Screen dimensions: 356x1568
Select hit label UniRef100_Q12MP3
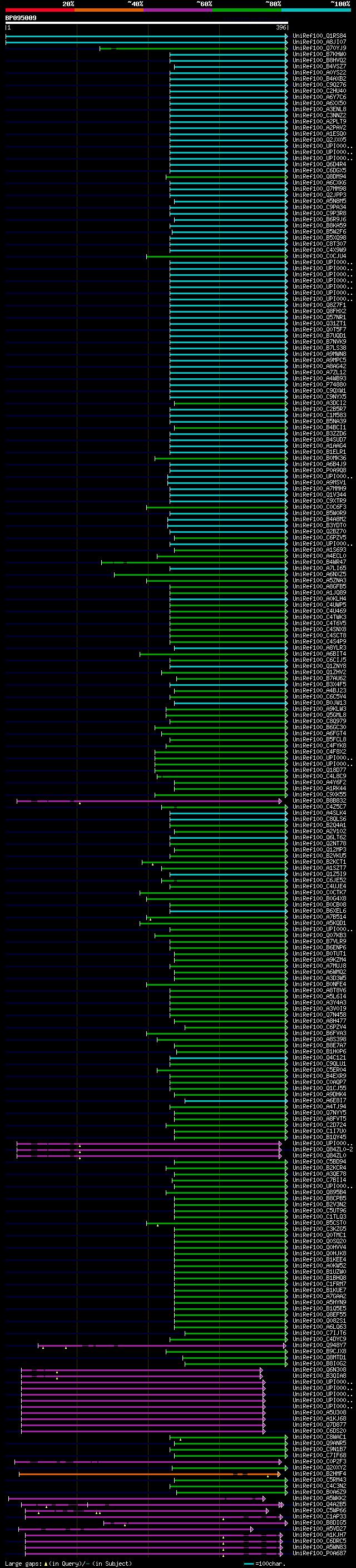pyautogui.click(x=319, y=849)
